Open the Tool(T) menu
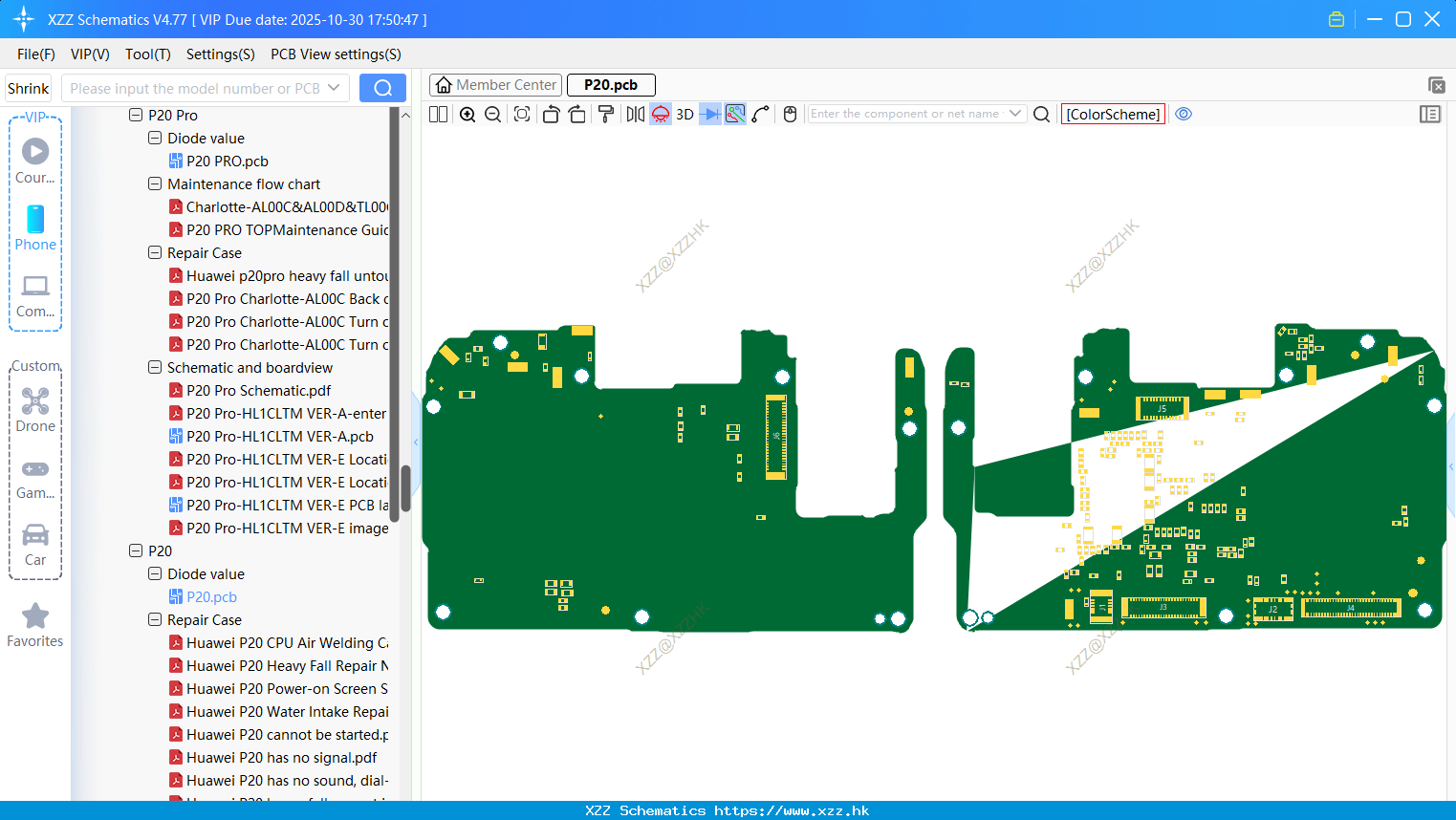 (148, 54)
